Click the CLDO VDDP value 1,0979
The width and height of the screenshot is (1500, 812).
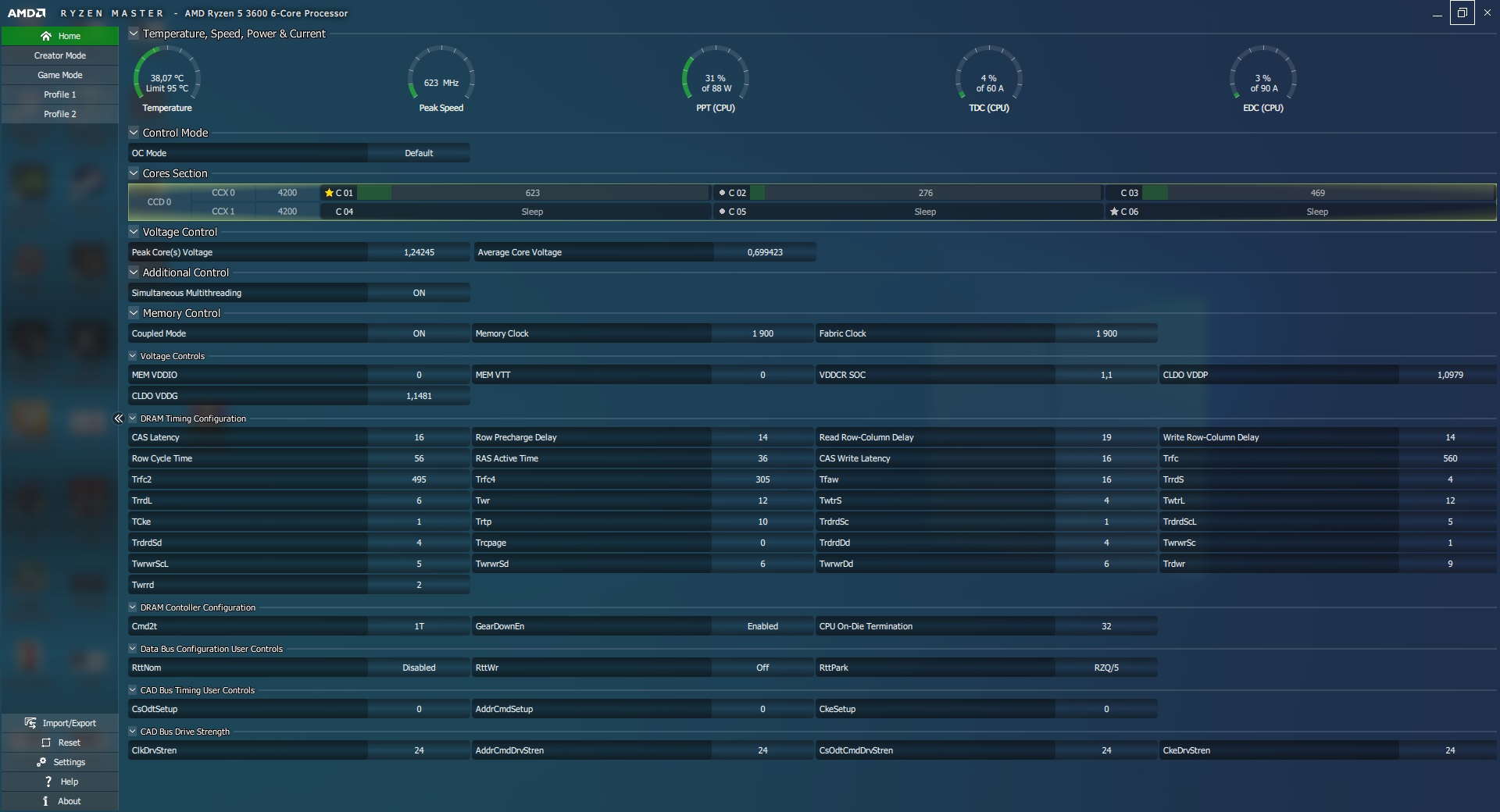coord(1450,375)
